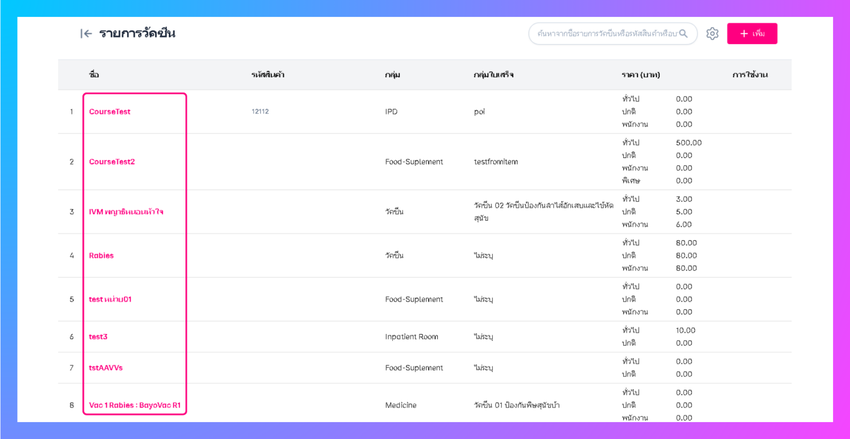
Task: Click the Inpatient Room group cell
Action: click(413, 337)
